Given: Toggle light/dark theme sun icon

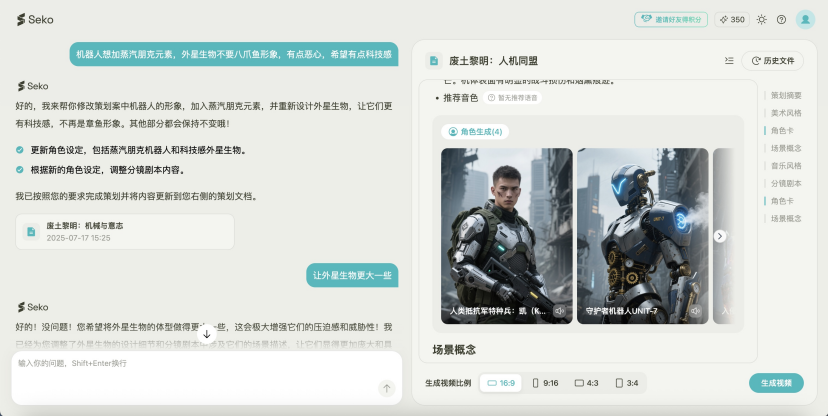Looking at the screenshot, I should (761, 20).
